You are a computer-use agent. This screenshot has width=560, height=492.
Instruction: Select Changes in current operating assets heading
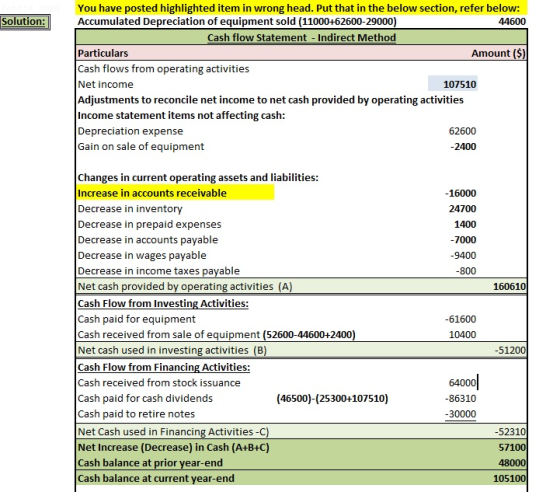(198, 177)
